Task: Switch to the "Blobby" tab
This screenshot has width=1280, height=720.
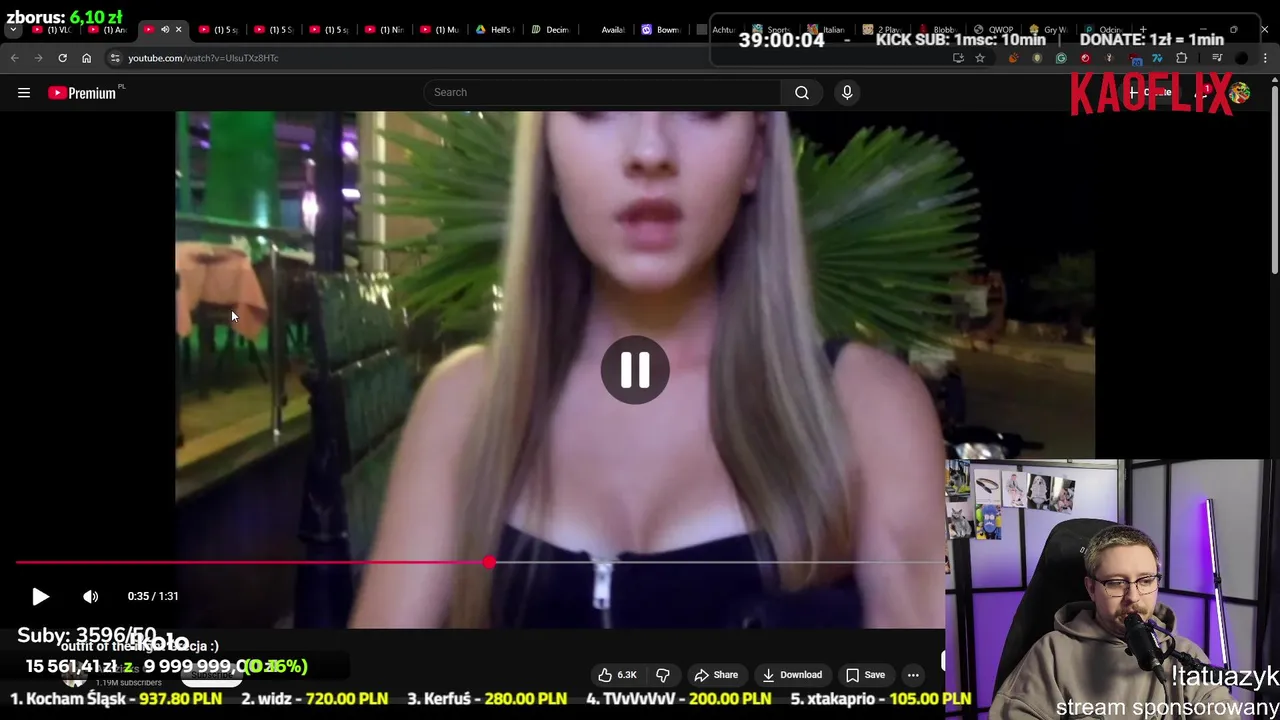Action: pyautogui.click(x=938, y=30)
